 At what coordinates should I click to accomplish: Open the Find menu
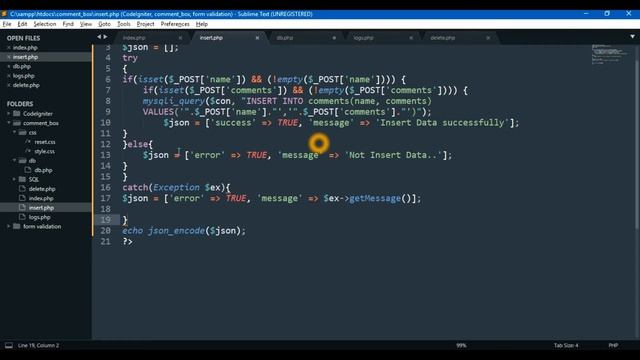point(68,24)
